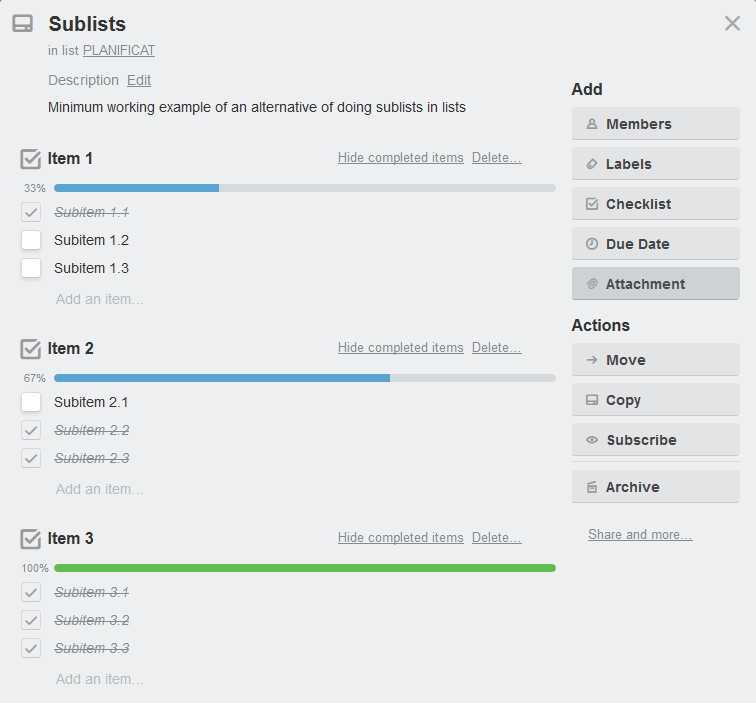
Task: Hide completed items in Item 2
Action: (401, 348)
